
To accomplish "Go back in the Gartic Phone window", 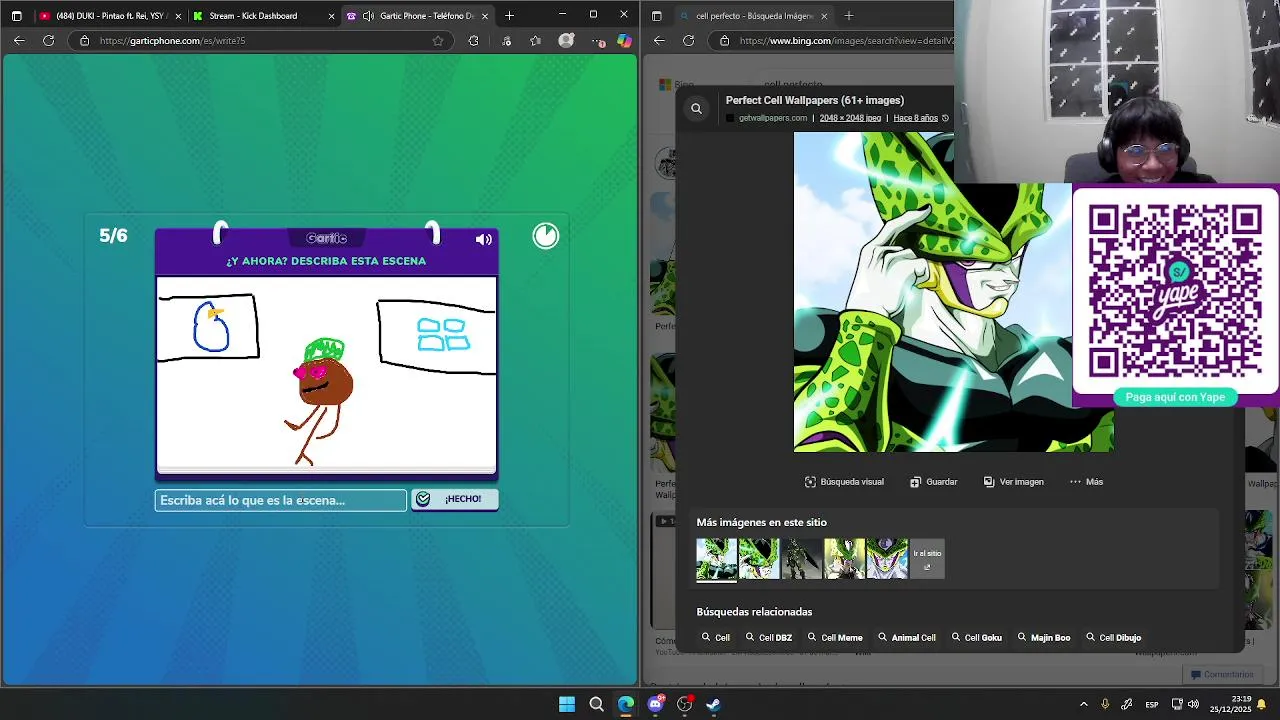I will (19, 41).
